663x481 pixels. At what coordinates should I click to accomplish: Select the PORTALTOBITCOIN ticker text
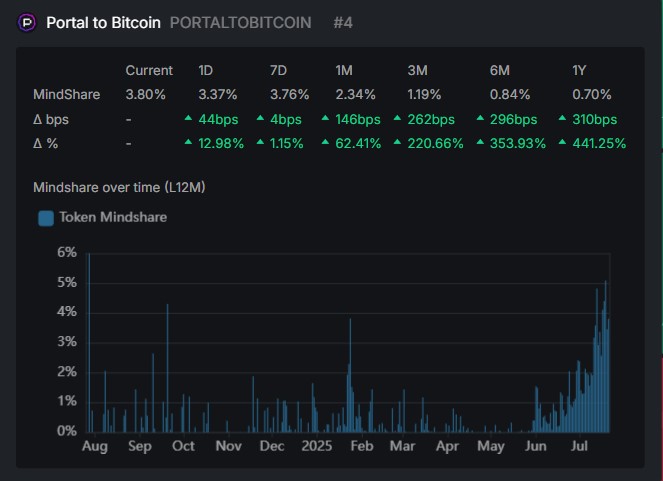(241, 23)
